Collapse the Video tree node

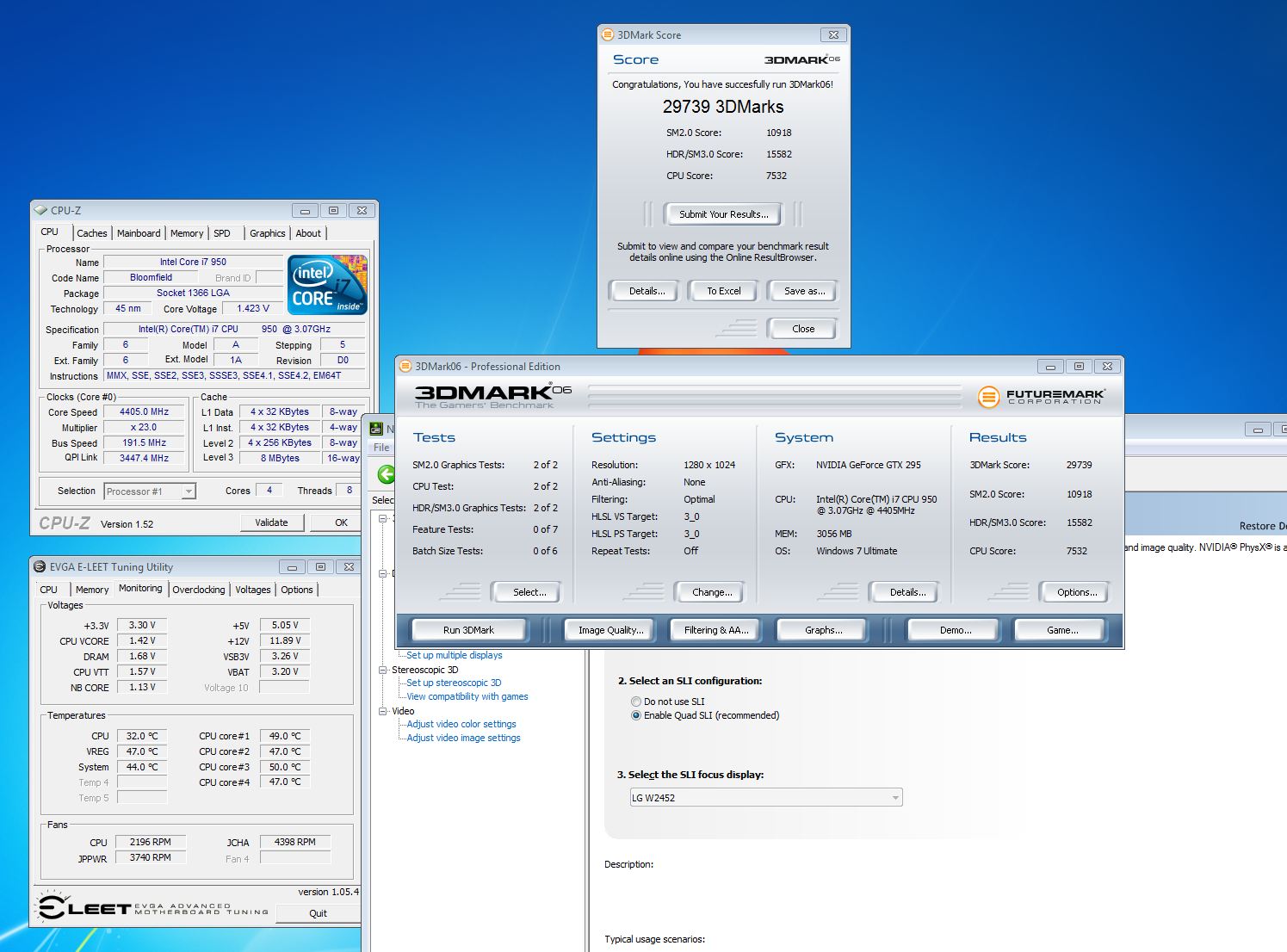click(383, 711)
